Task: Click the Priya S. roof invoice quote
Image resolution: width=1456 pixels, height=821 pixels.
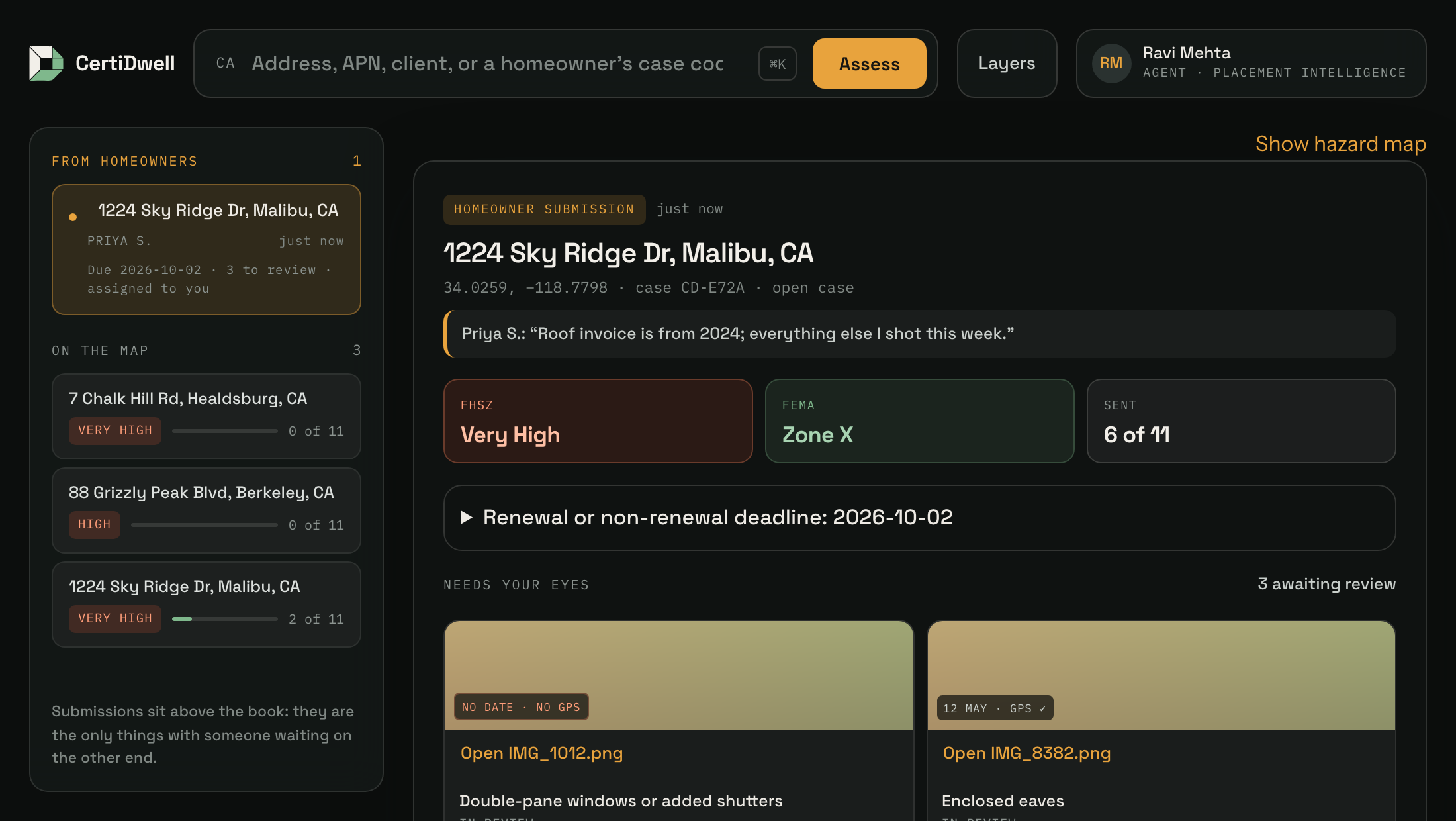Action: click(920, 334)
